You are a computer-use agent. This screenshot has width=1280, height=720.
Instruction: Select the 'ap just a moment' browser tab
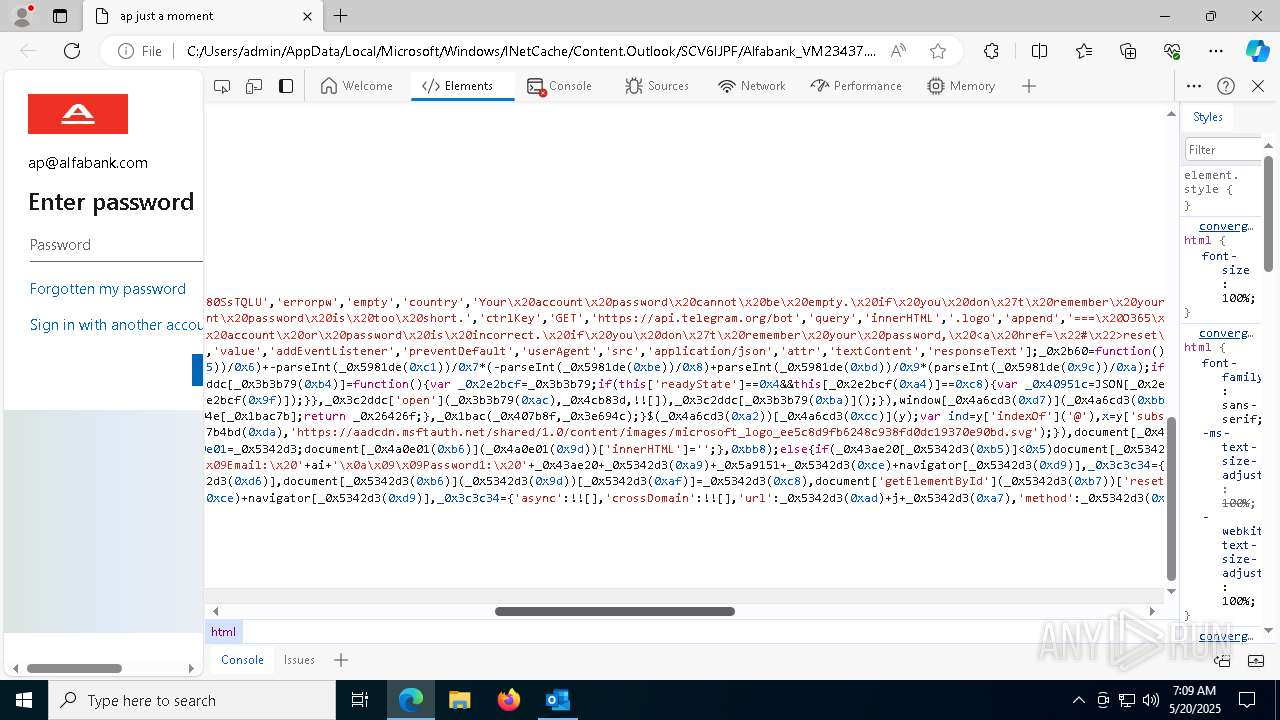[204, 16]
